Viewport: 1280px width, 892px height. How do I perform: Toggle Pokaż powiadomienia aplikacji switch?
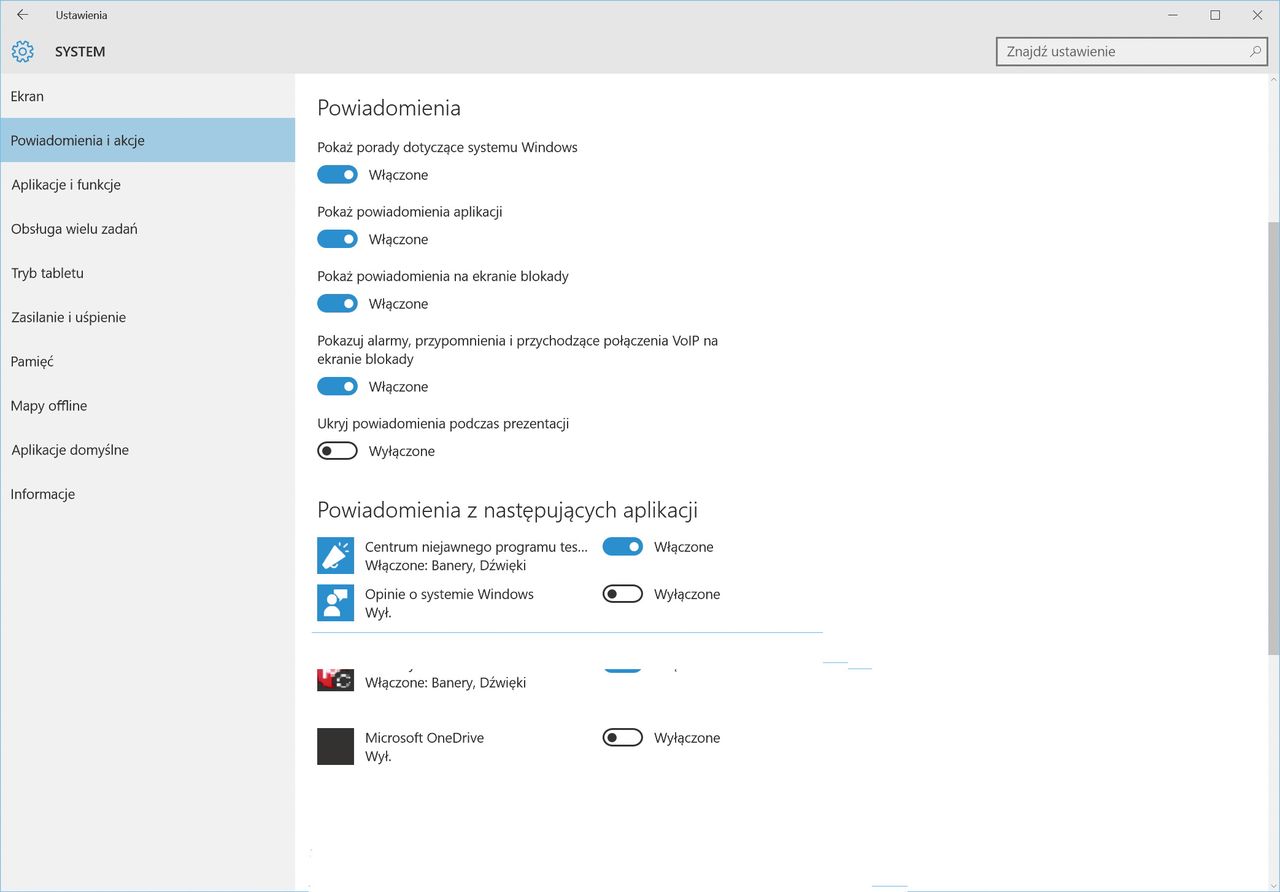[337, 239]
